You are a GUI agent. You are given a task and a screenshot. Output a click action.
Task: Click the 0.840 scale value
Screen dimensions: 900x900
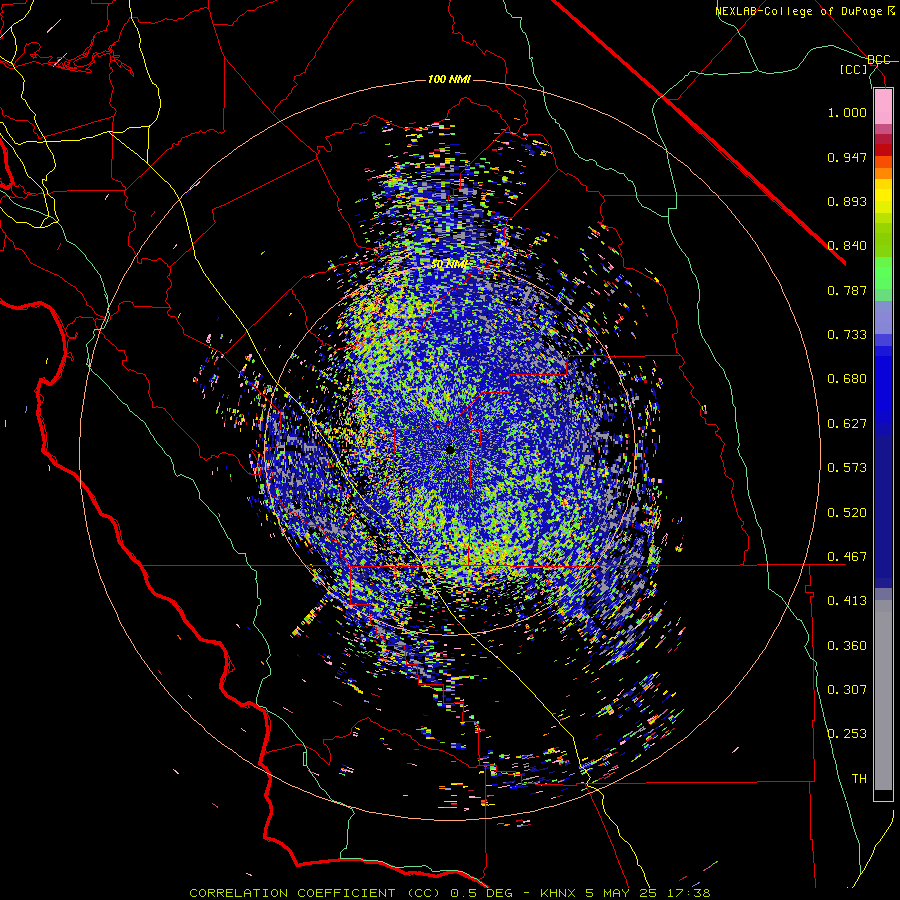(847, 246)
